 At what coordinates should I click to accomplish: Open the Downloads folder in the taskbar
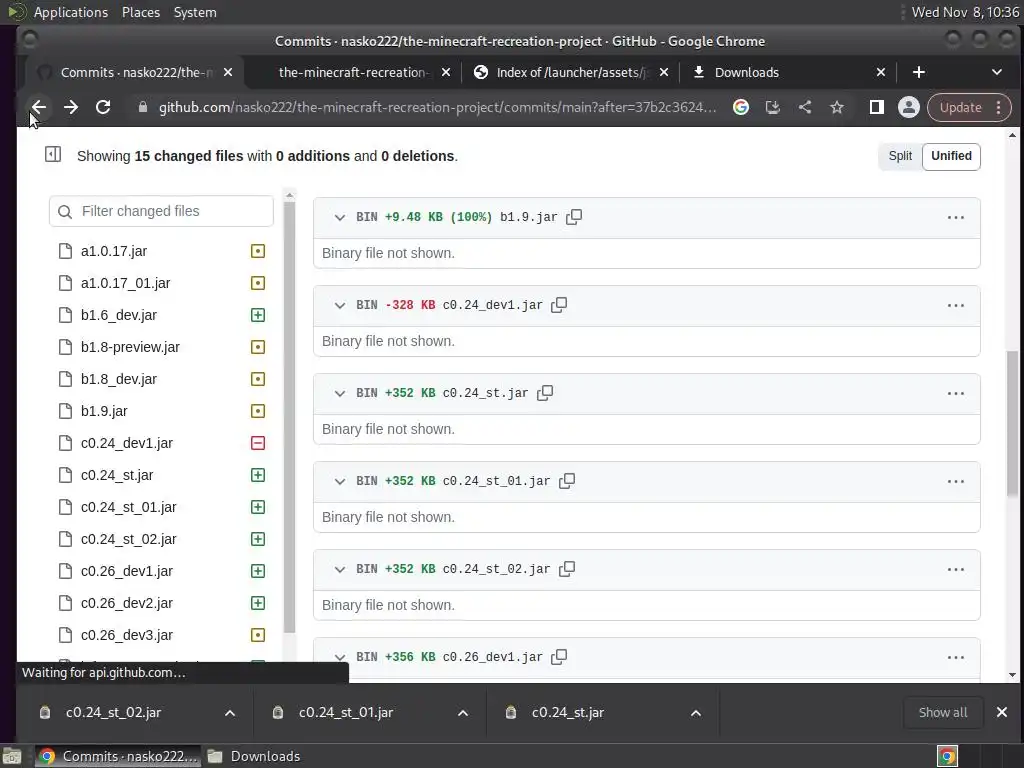coord(255,756)
